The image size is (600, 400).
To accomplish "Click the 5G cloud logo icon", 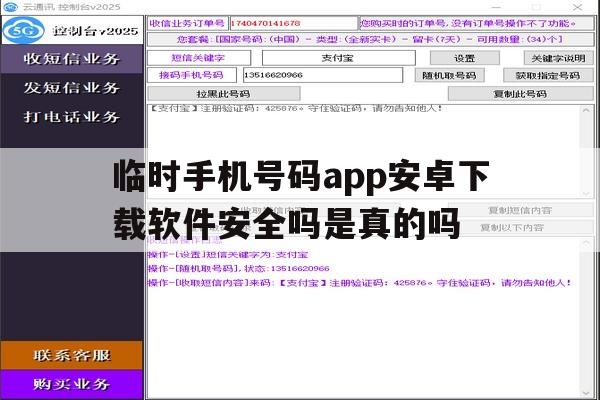I will [24, 30].
